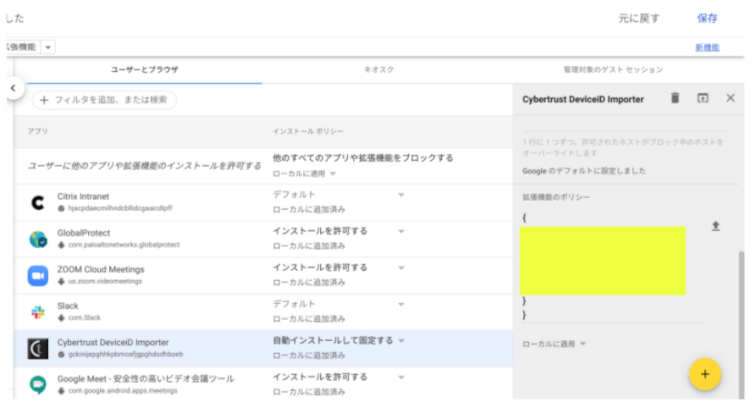The height and width of the screenshot is (408, 750).
Task: Click the yellow-highlighted policy JSON area
Action: 603,261
